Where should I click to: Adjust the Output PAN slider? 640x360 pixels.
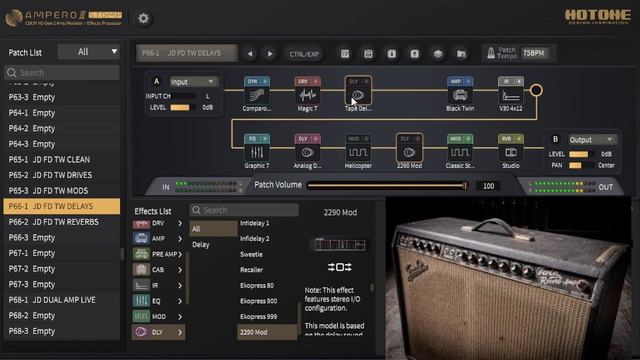point(581,165)
